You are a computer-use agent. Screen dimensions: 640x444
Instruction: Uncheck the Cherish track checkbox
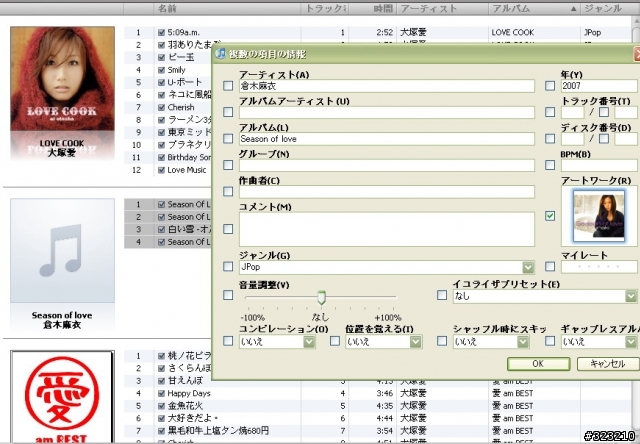point(161,107)
